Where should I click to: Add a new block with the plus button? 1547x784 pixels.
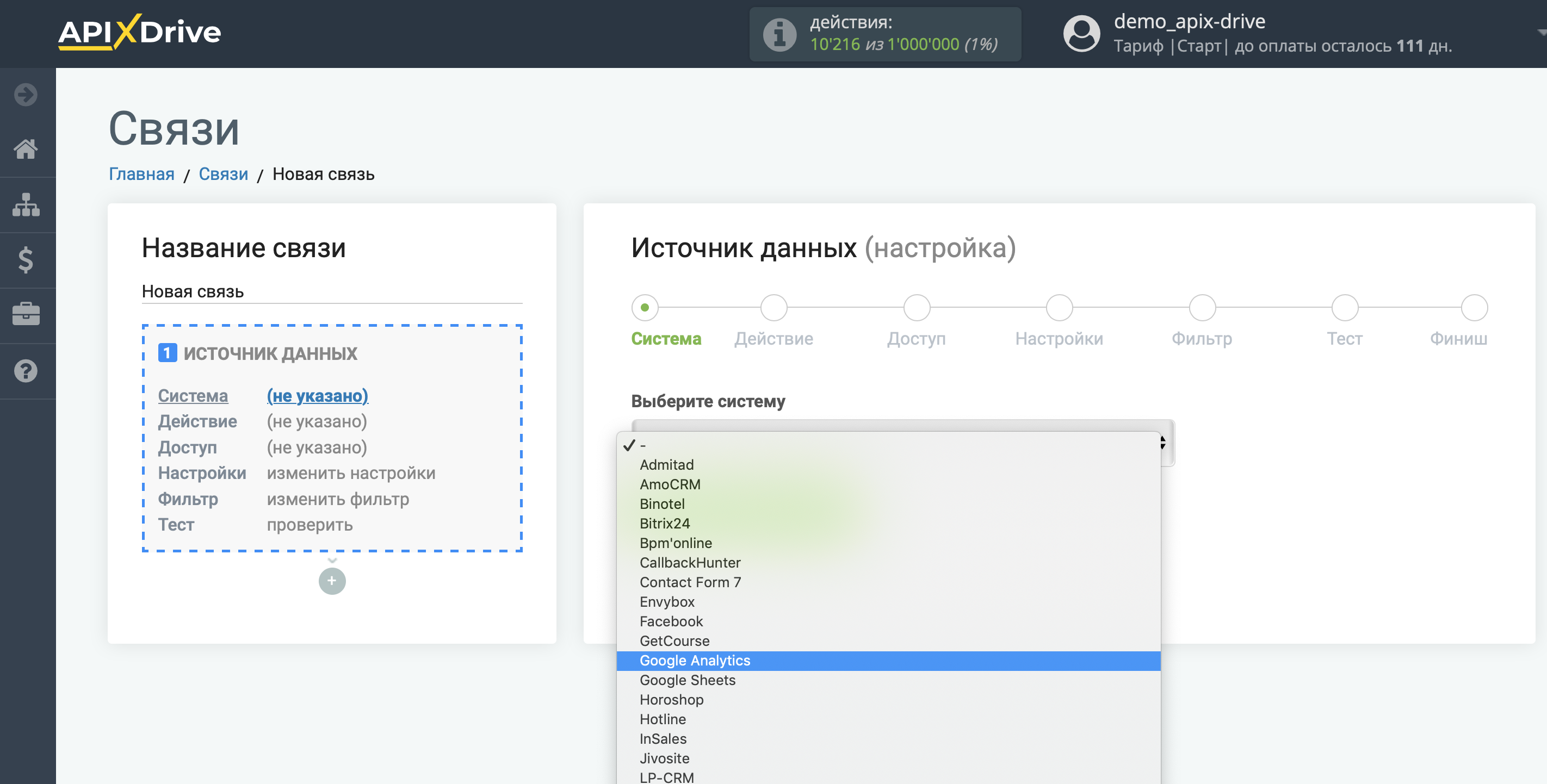[332, 581]
